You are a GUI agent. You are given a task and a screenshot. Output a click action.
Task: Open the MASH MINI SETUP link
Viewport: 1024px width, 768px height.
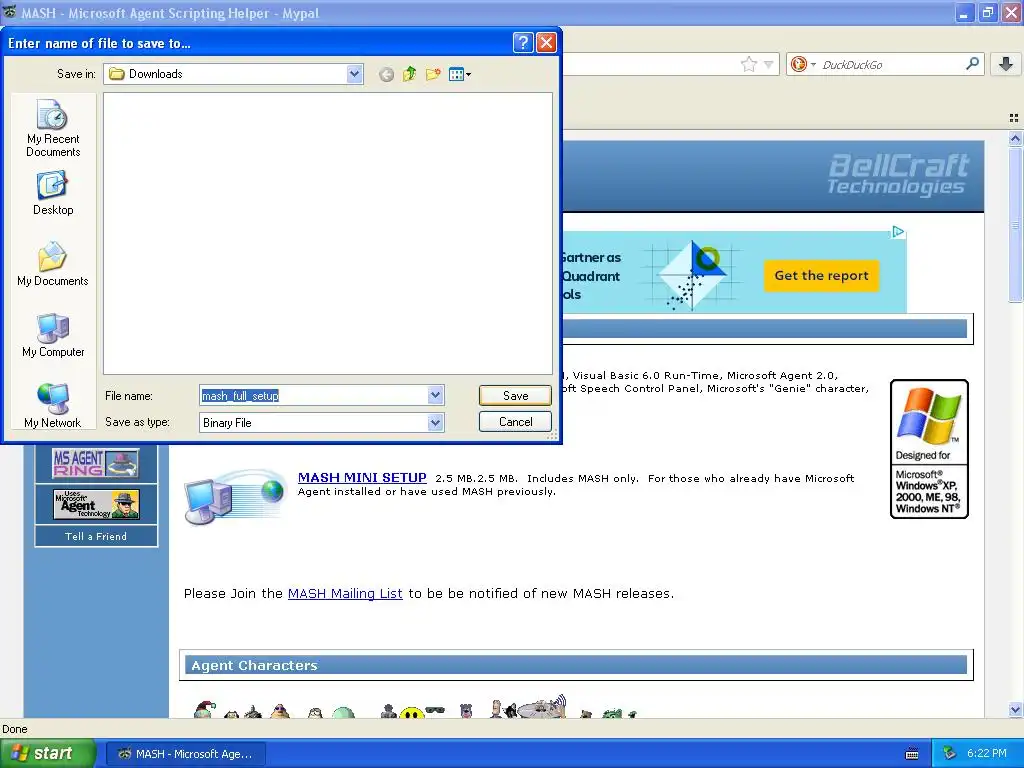[362, 478]
